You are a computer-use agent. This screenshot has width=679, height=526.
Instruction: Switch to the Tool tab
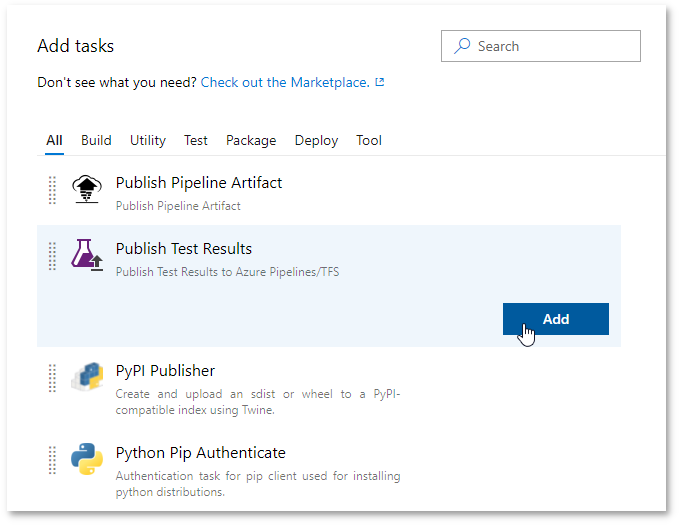click(x=369, y=140)
